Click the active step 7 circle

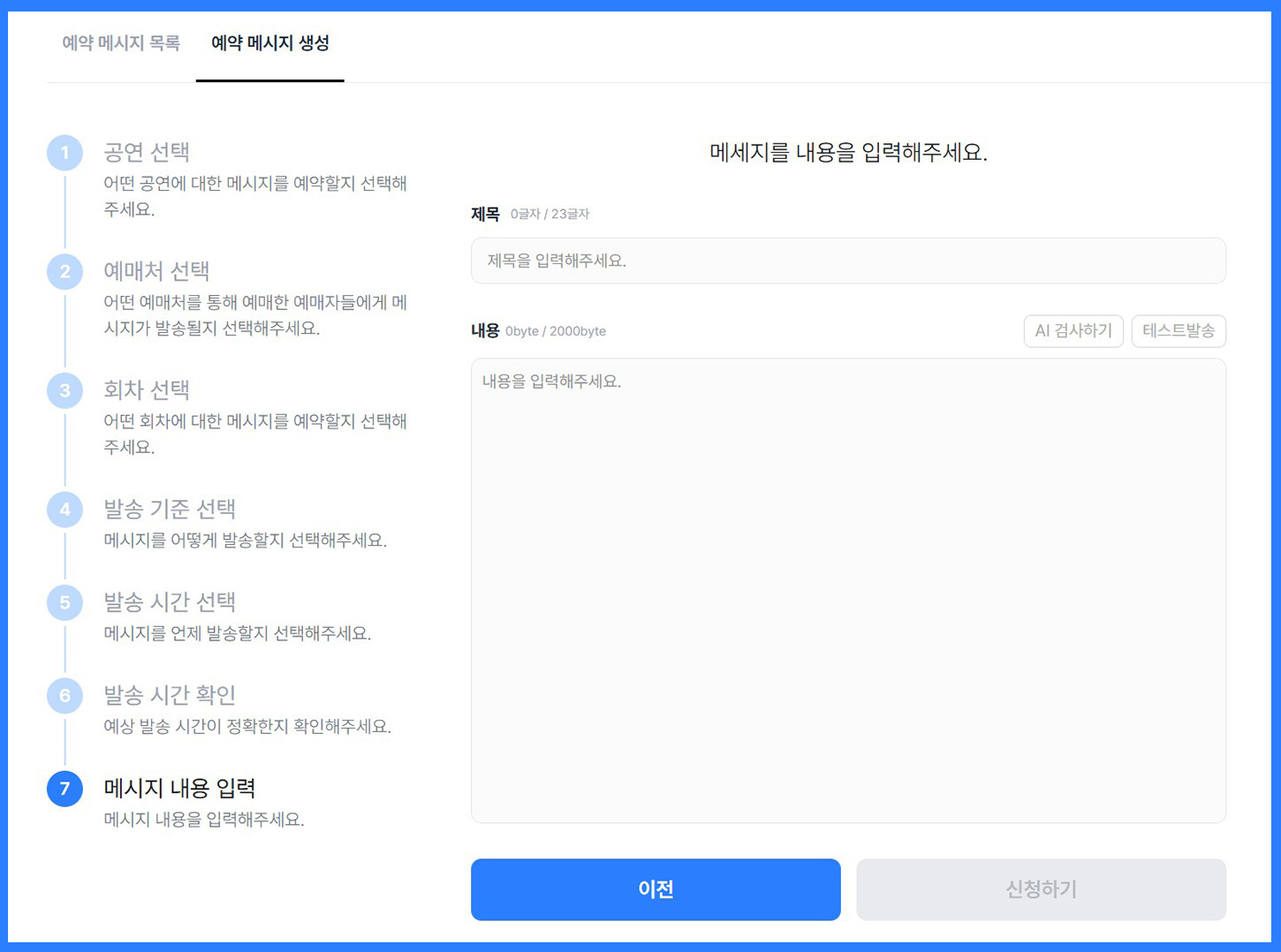[64, 789]
